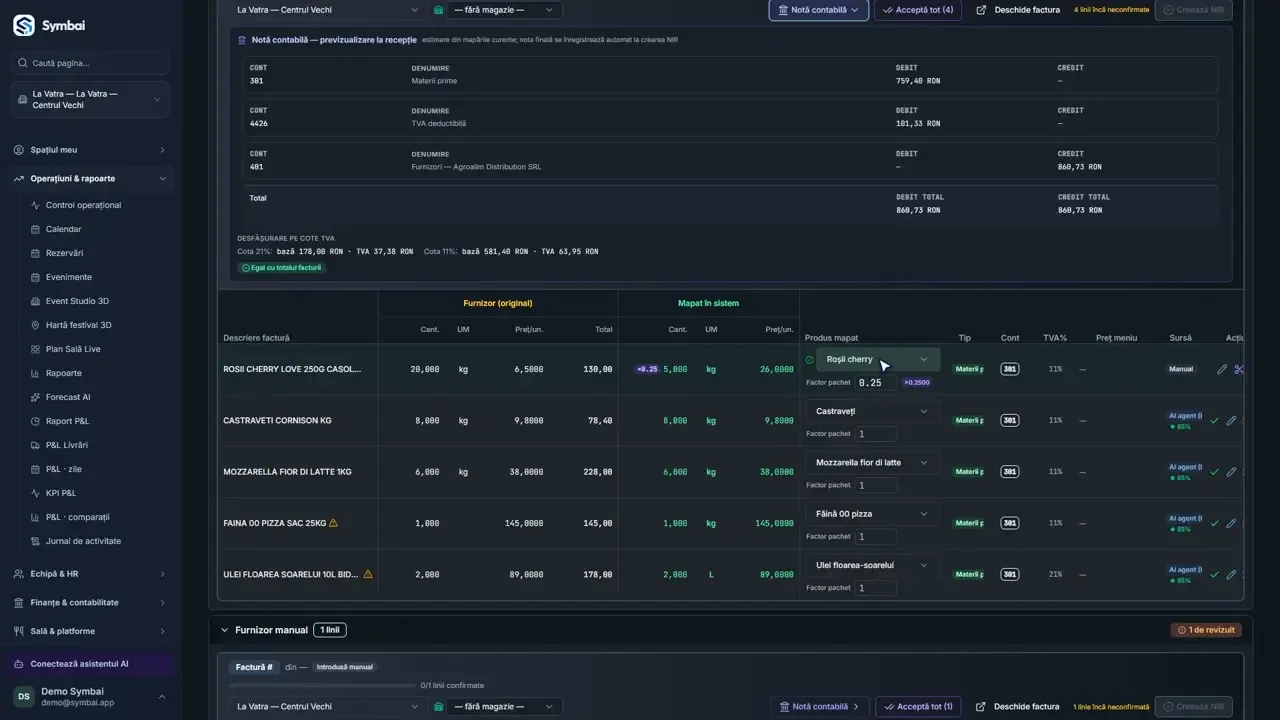Open Control operațional in the sidebar
The width and height of the screenshot is (1280, 720).
[83, 205]
